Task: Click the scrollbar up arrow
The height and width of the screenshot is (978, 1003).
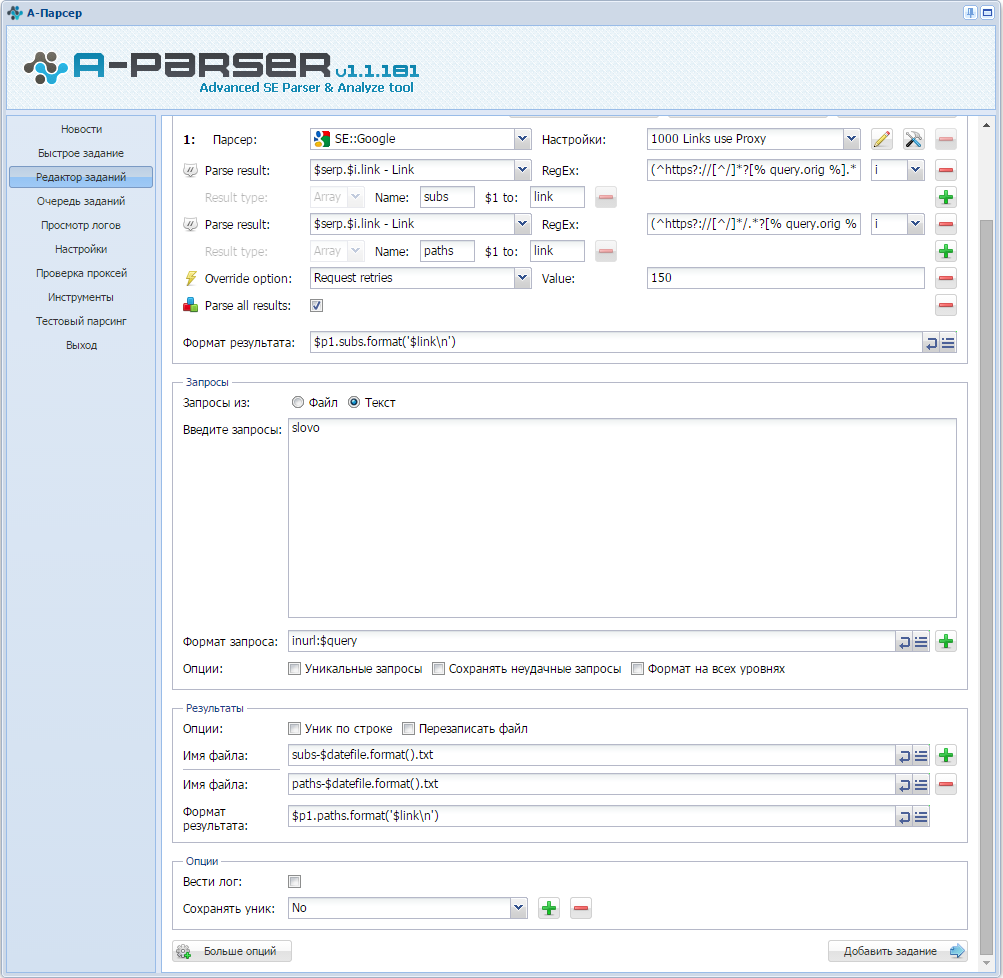Action: pyautogui.click(x=986, y=125)
